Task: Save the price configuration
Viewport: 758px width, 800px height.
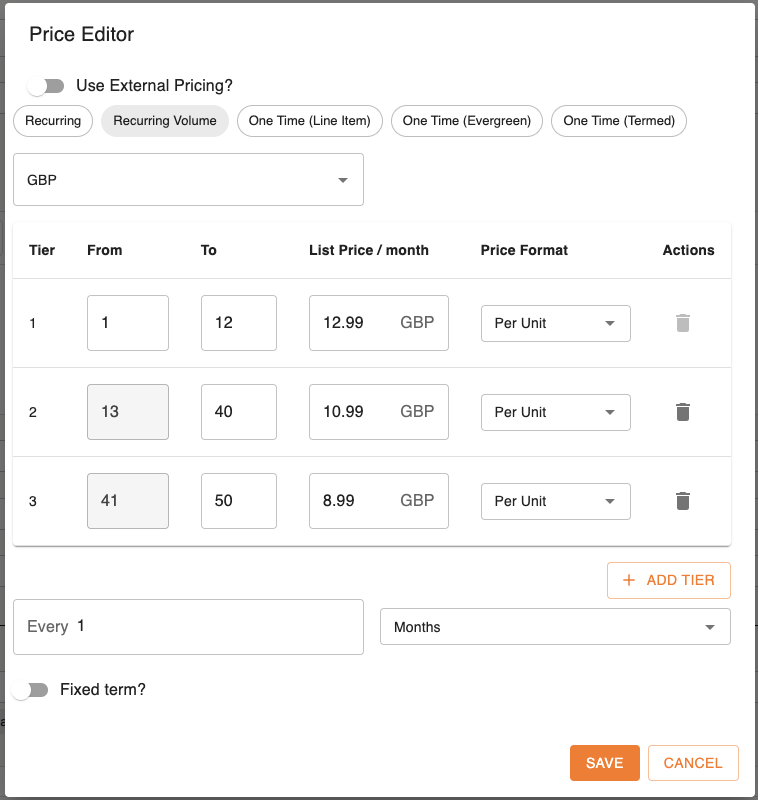Action: (604, 763)
